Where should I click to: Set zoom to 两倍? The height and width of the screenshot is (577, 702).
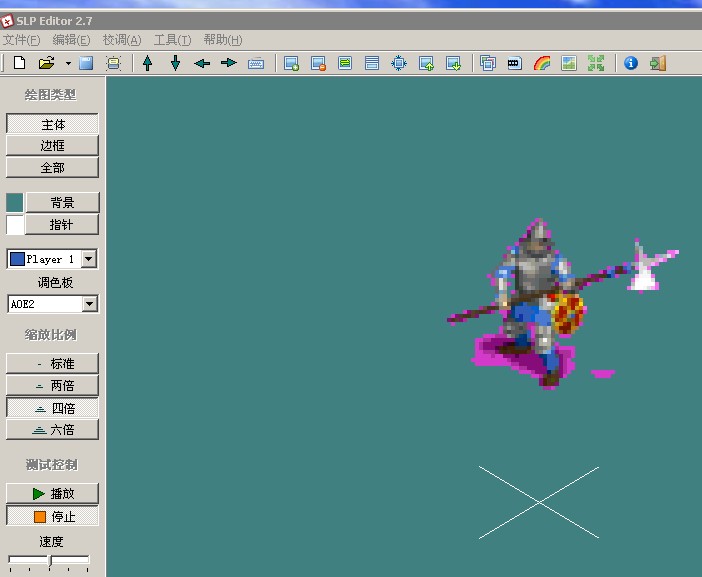[x=52, y=385]
